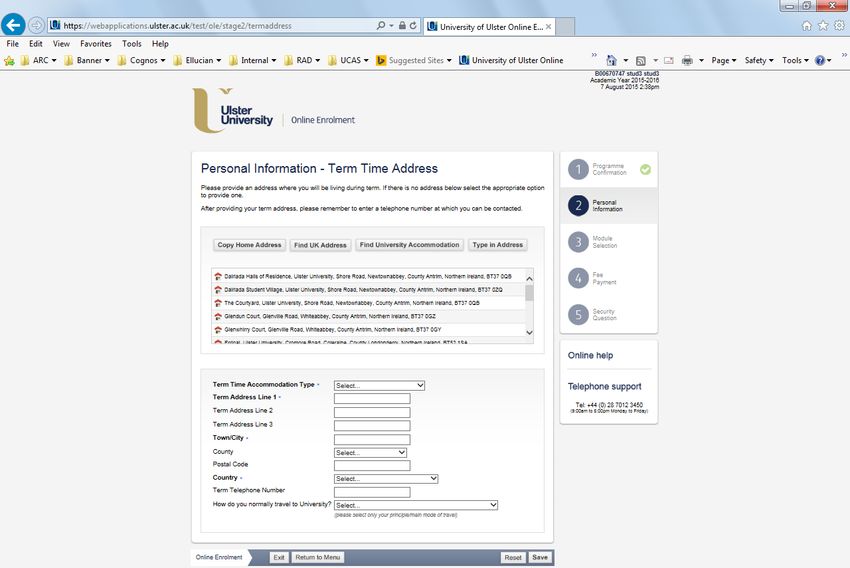Close the University of Ulster Online tab
Image resolution: width=850 pixels, height=568 pixels.
(549, 27)
